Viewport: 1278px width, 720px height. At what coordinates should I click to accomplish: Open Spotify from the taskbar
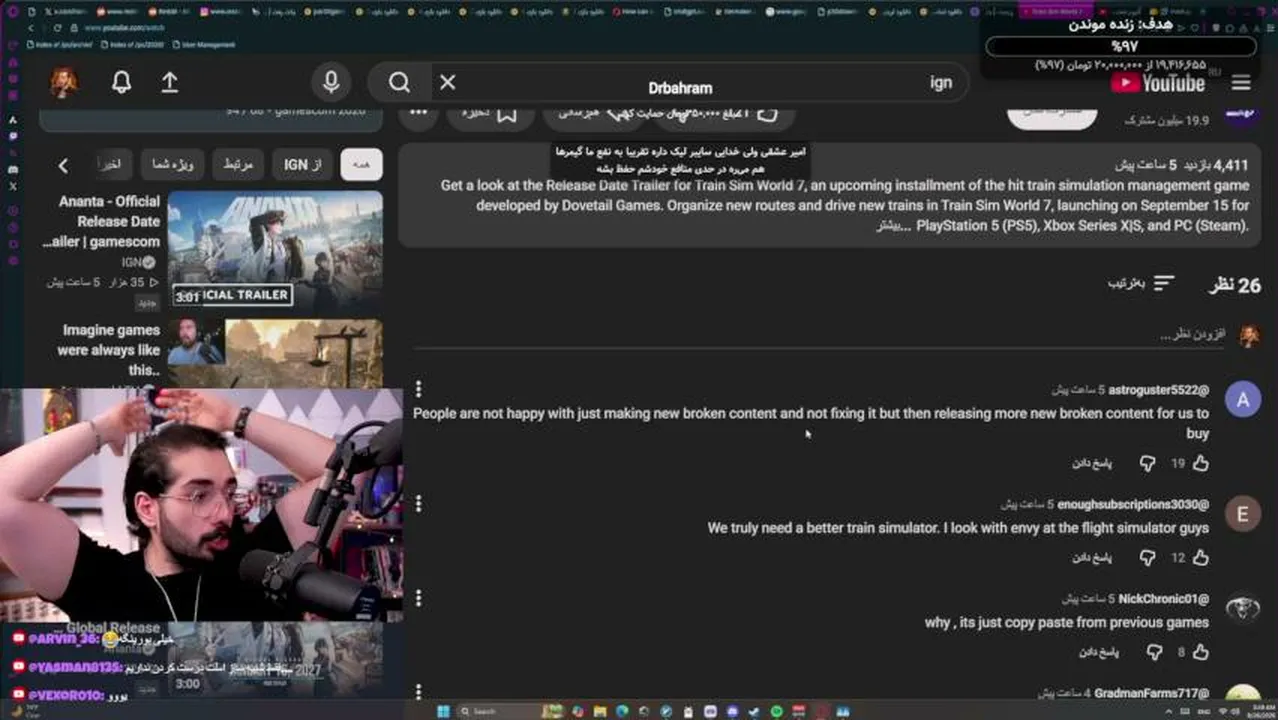777,711
